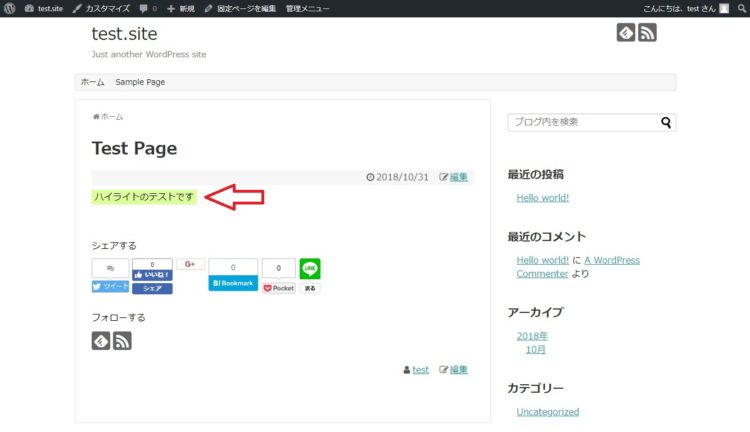Click the WordPress logo in admin bar
Viewport: 750px width, 432px height.
[10, 8]
